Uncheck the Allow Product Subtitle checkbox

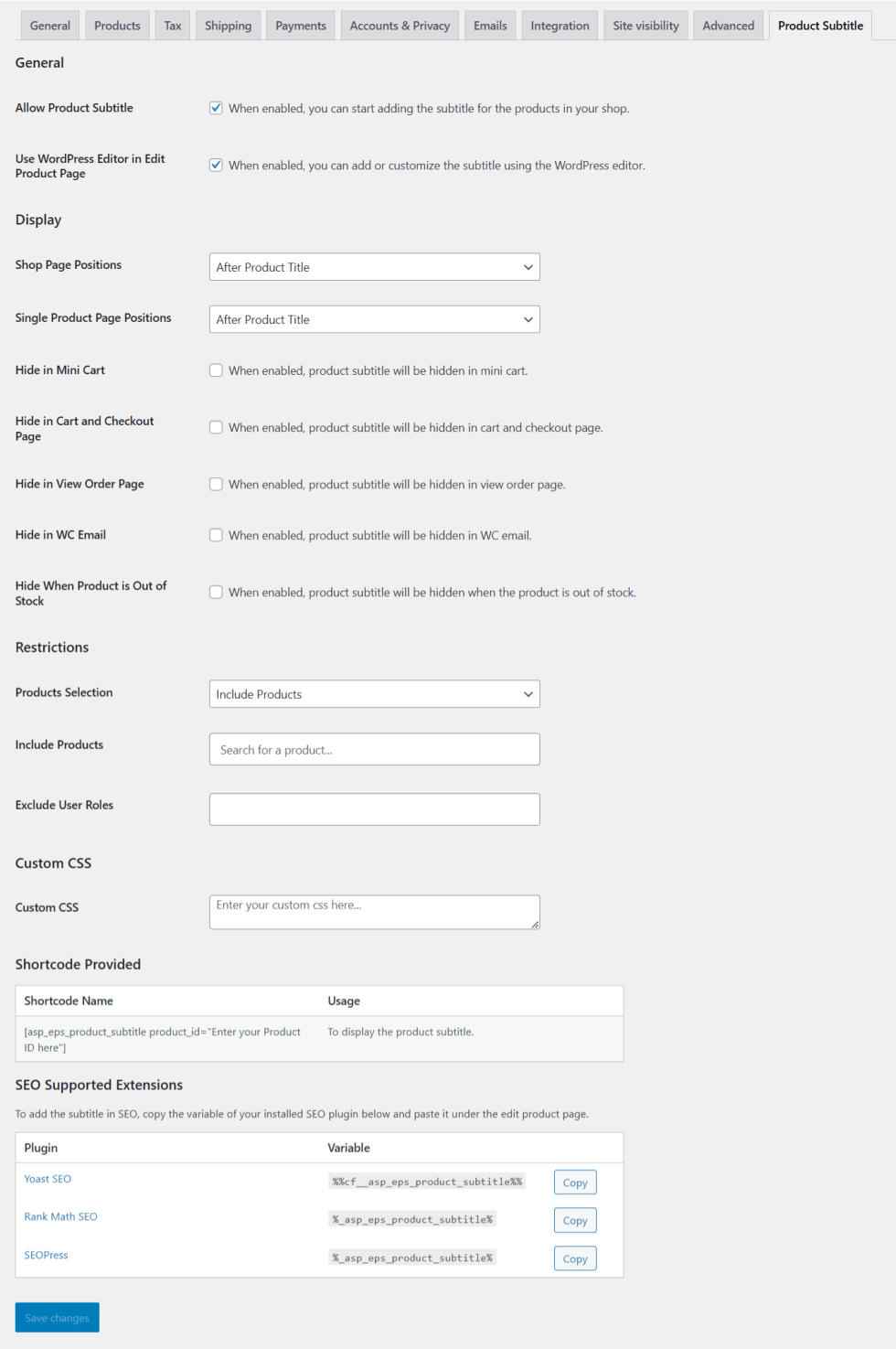(x=216, y=108)
